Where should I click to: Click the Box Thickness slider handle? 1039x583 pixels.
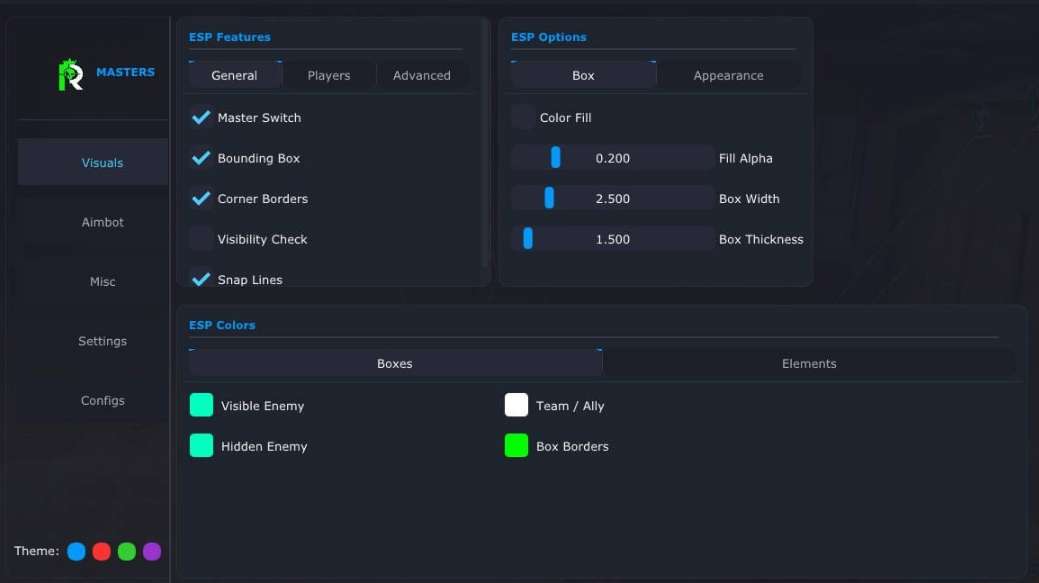(528, 238)
